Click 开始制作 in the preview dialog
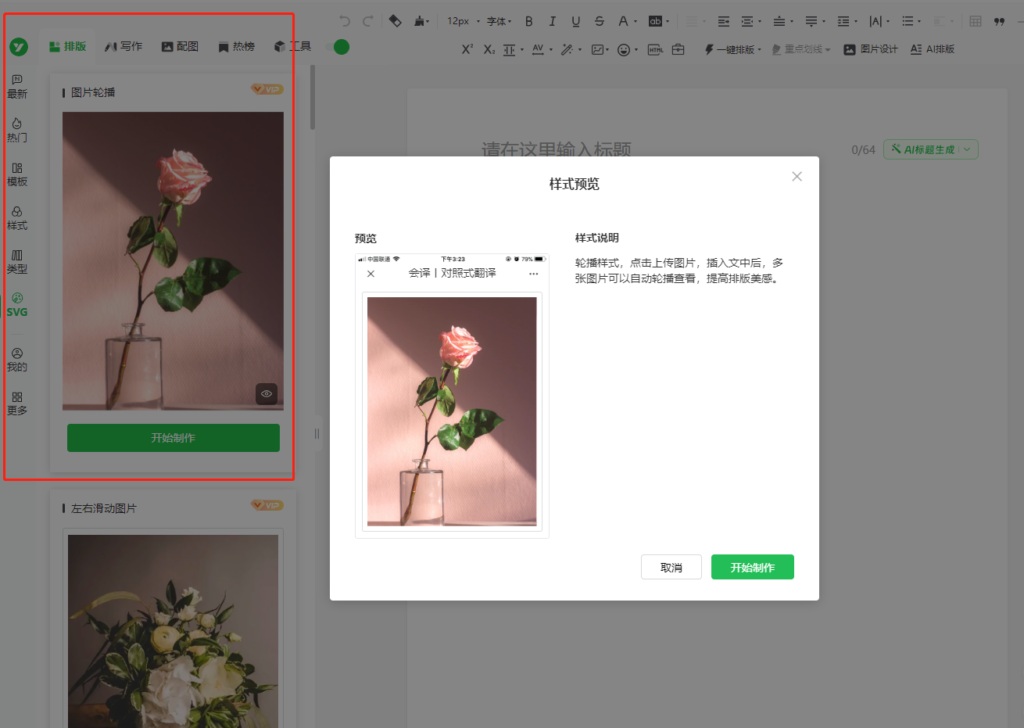The height and width of the screenshot is (728, 1024). click(x=752, y=567)
